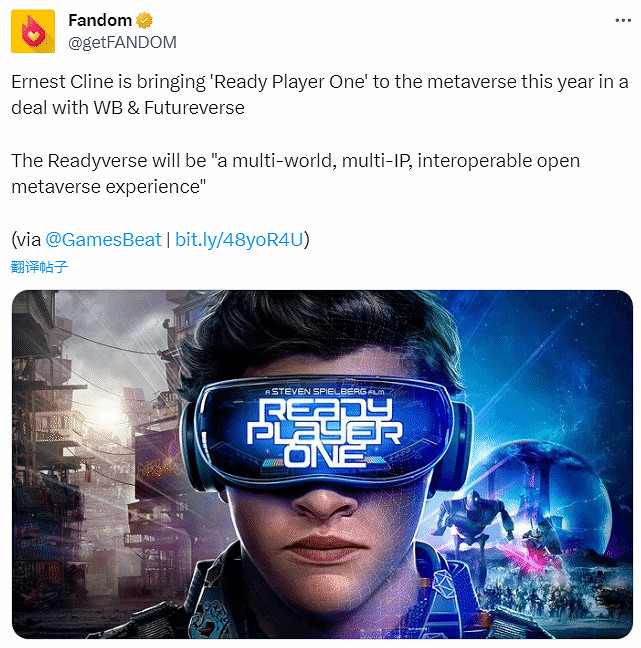
Task: Click the tweet paragraph about Ernest Cline
Action: click(x=320, y=93)
